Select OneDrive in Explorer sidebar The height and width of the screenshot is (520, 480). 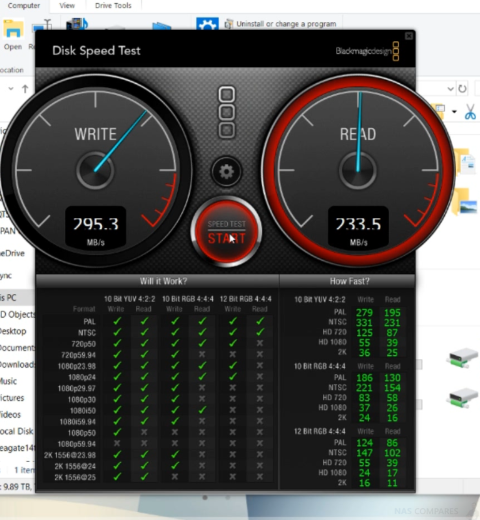(x=12, y=253)
